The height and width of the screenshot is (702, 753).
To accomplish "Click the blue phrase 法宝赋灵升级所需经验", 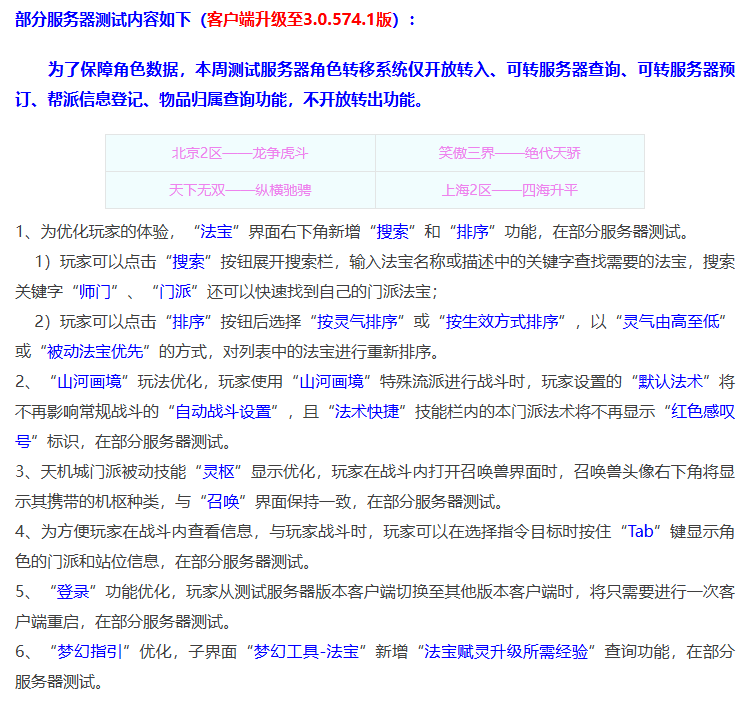I will click(x=506, y=652).
